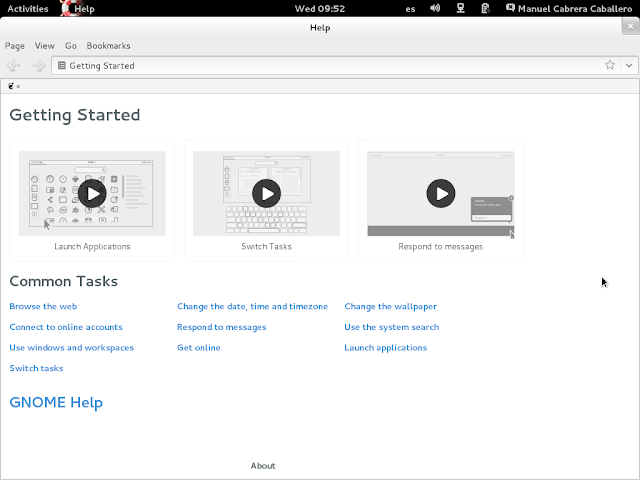Viewport: 640px width, 480px height.
Task: Open the Page menu
Action: (x=15, y=46)
